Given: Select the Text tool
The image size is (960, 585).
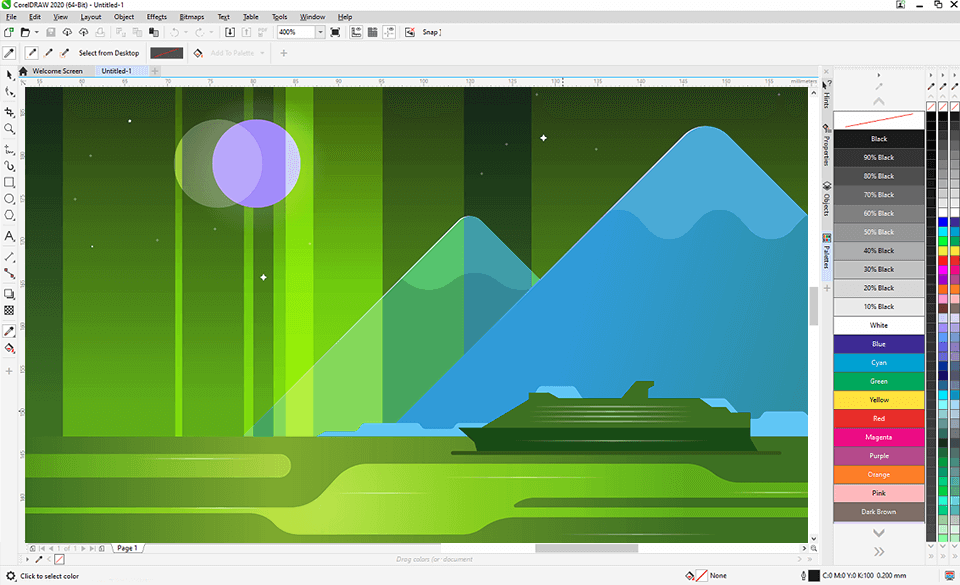Looking at the screenshot, I should (10, 237).
